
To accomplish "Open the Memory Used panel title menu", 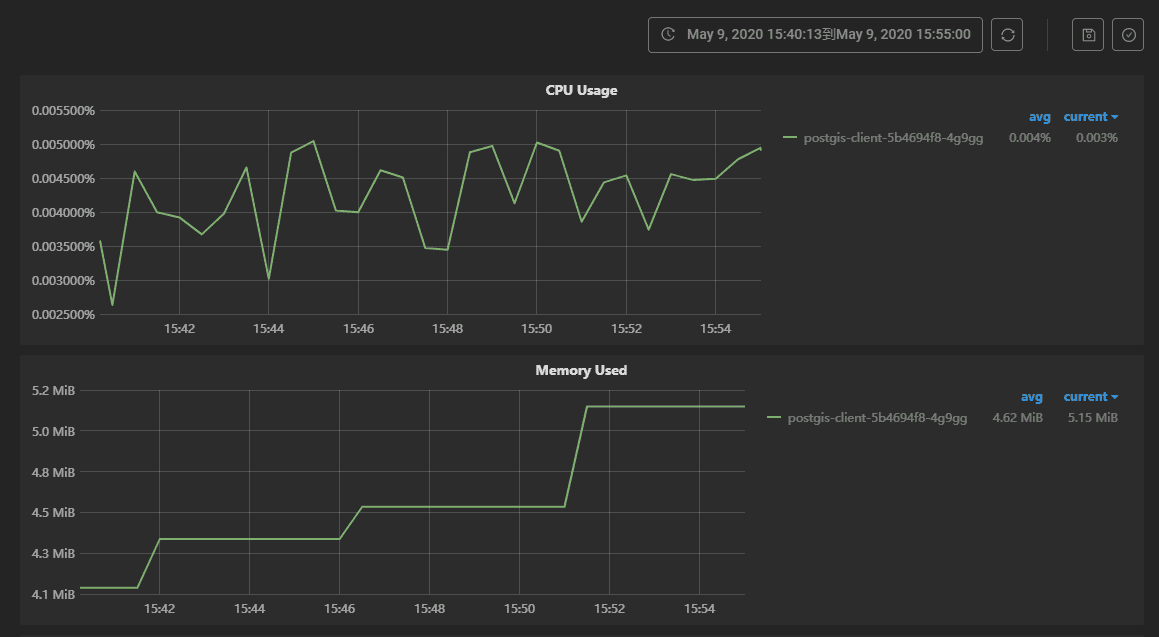I will point(581,370).
